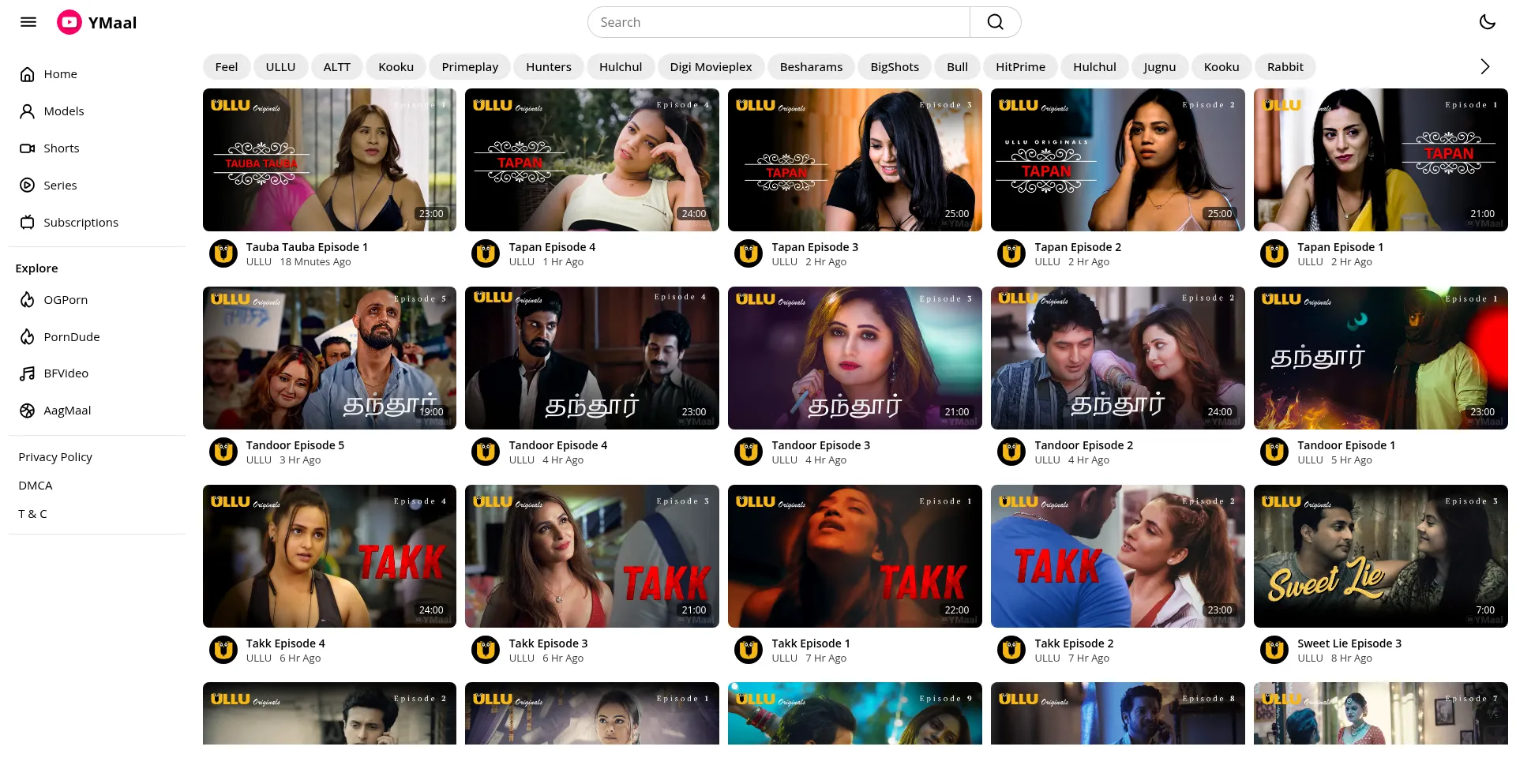Image resolution: width=1516 pixels, height=784 pixels.
Task: Click inside the Search field
Action: tap(779, 22)
